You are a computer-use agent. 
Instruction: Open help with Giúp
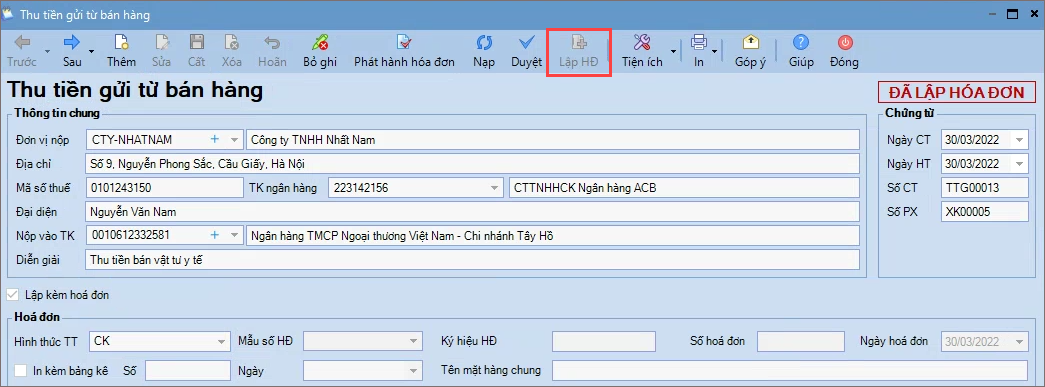coord(801,51)
